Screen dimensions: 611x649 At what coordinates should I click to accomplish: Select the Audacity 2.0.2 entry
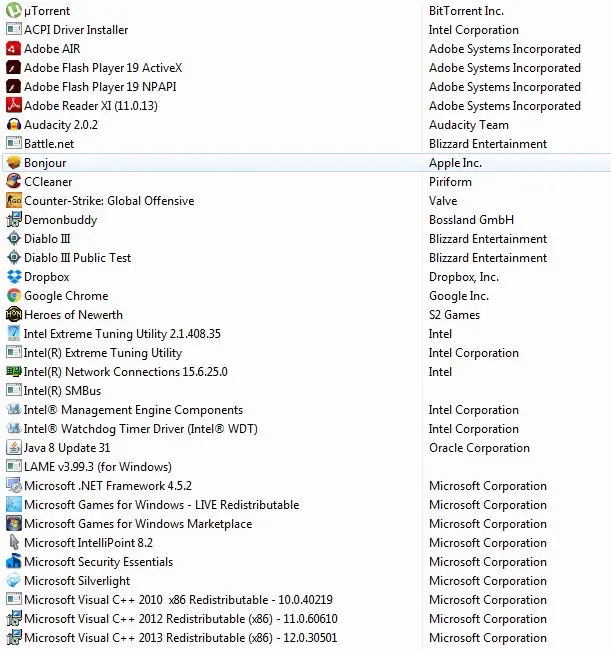61,125
